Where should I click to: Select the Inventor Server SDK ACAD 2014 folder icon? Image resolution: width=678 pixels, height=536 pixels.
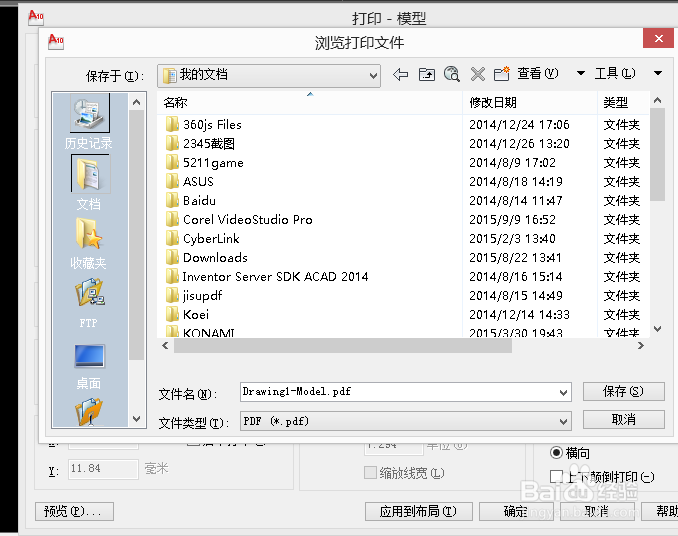(172, 277)
